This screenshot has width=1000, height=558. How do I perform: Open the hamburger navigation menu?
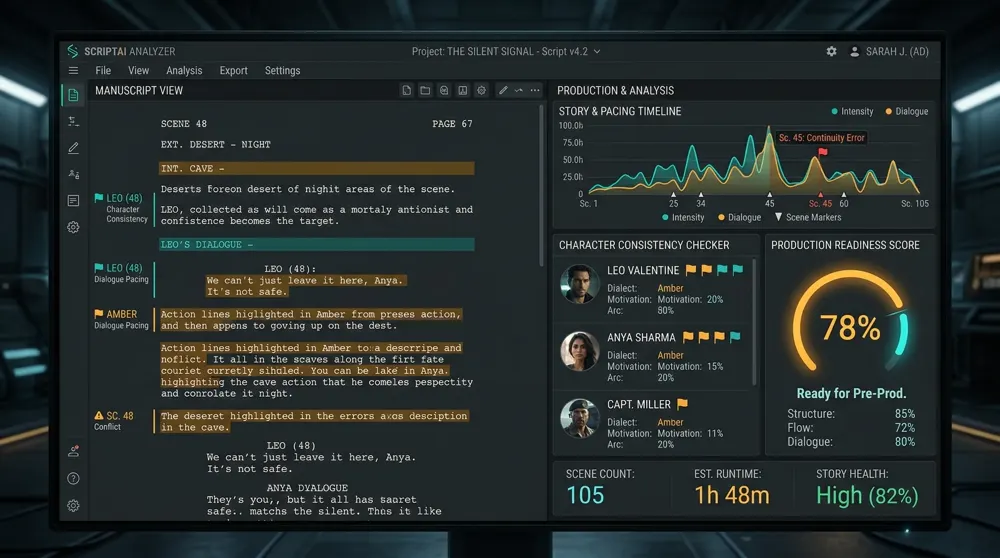tap(73, 71)
